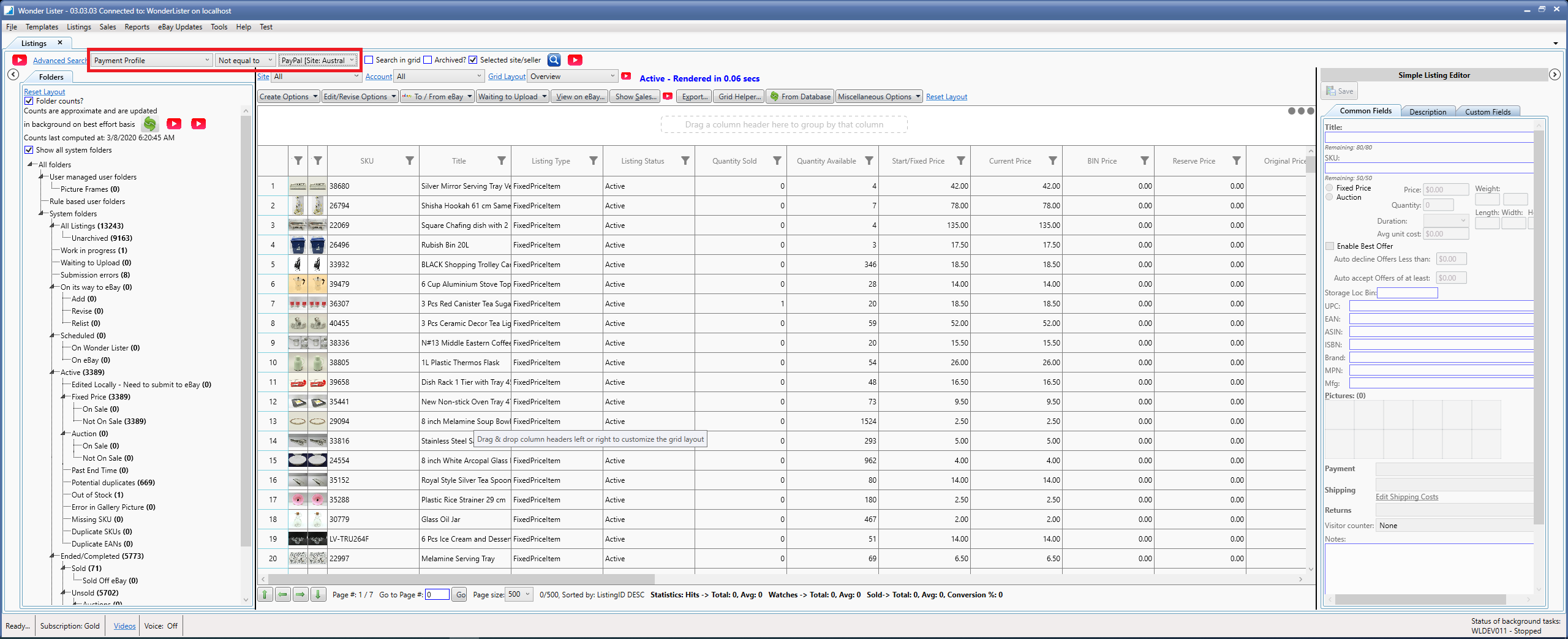
Task: Open the Site All dropdown
Action: click(316, 77)
